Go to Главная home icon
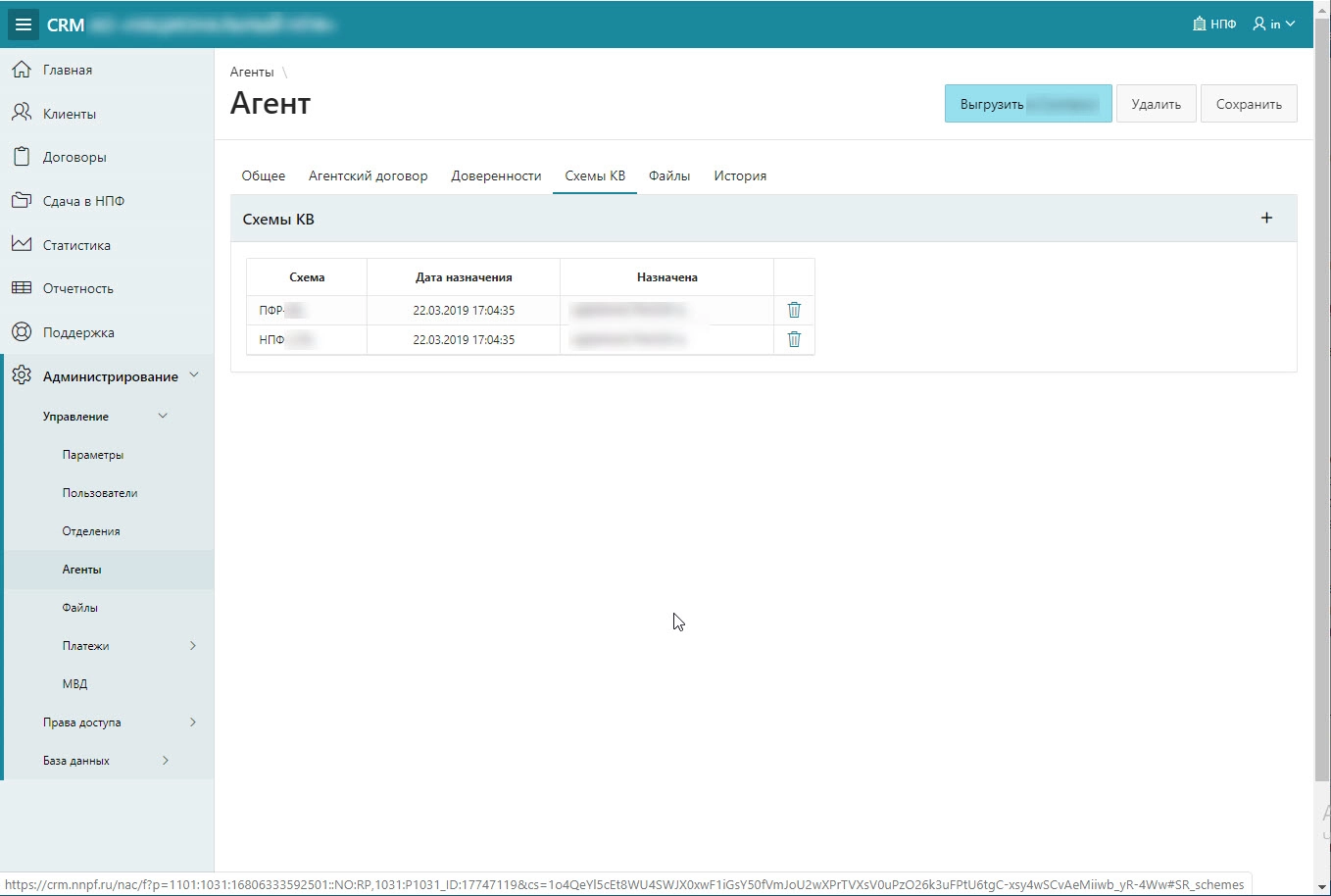 point(22,70)
